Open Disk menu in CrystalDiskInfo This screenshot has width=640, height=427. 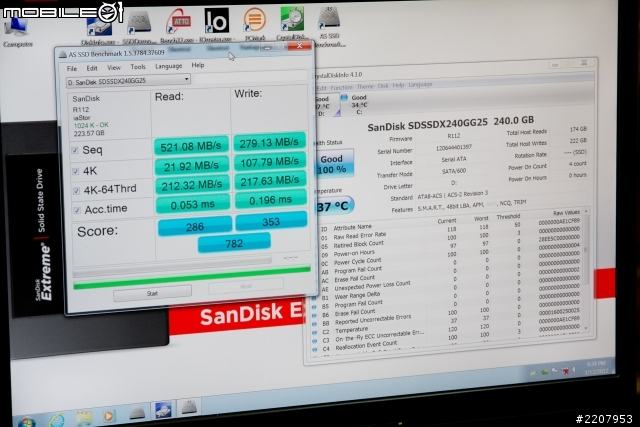pyautogui.click(x=383, y=86)
